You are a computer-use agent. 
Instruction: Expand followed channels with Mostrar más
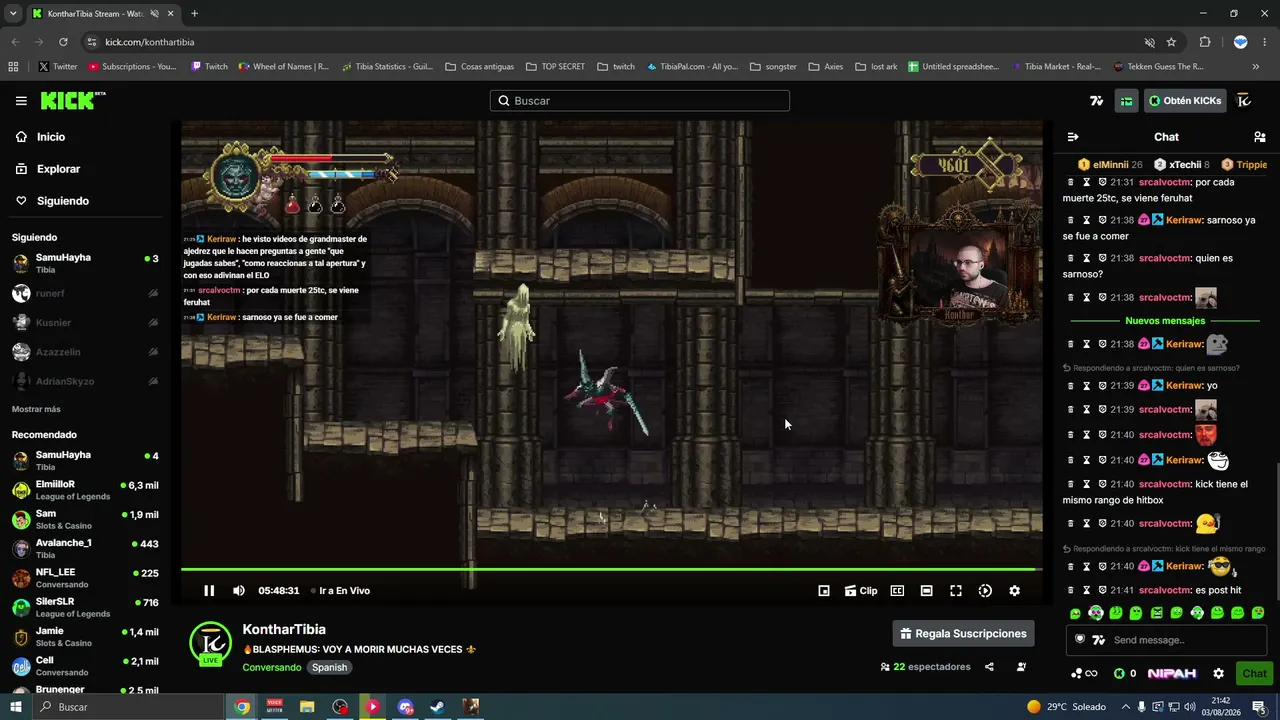(36, 409)
